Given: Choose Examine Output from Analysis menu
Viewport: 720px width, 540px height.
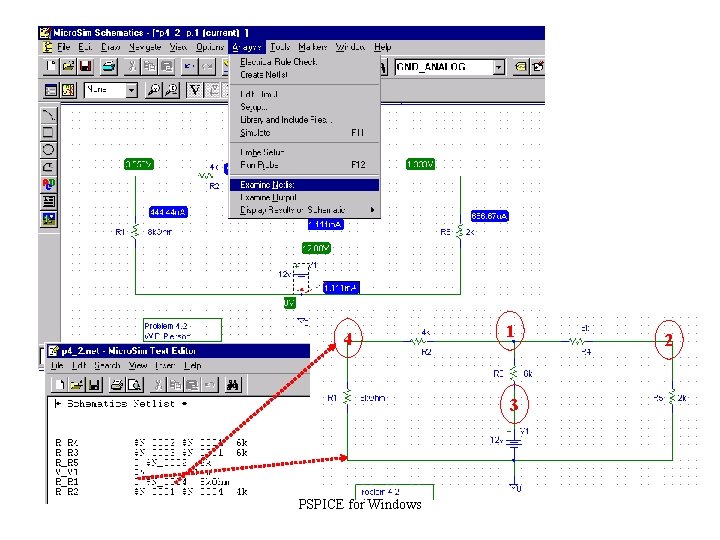Looking at the screenshot, I should [x=304, y=197].
